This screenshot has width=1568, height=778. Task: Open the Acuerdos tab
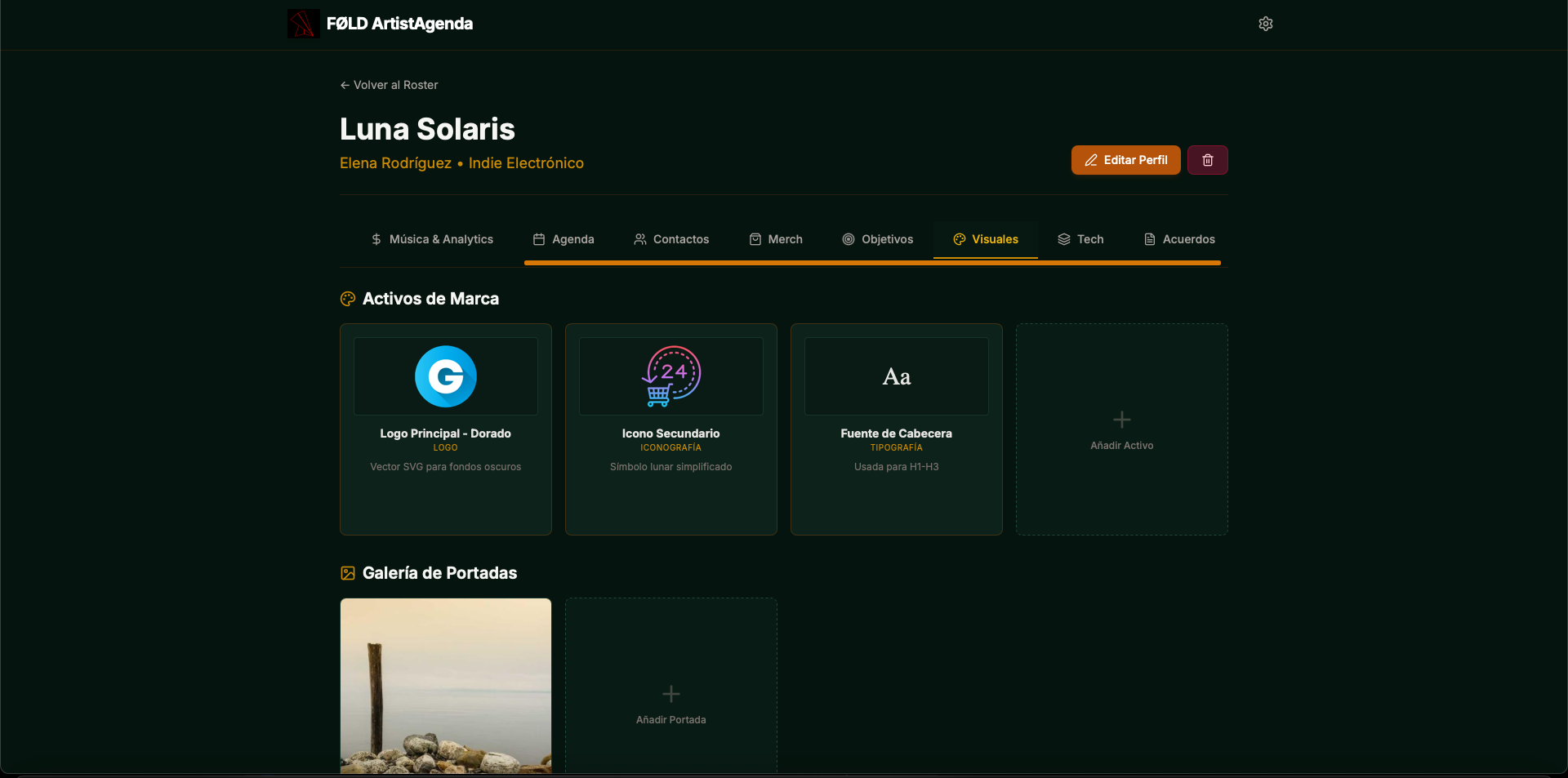[1179, 239]
